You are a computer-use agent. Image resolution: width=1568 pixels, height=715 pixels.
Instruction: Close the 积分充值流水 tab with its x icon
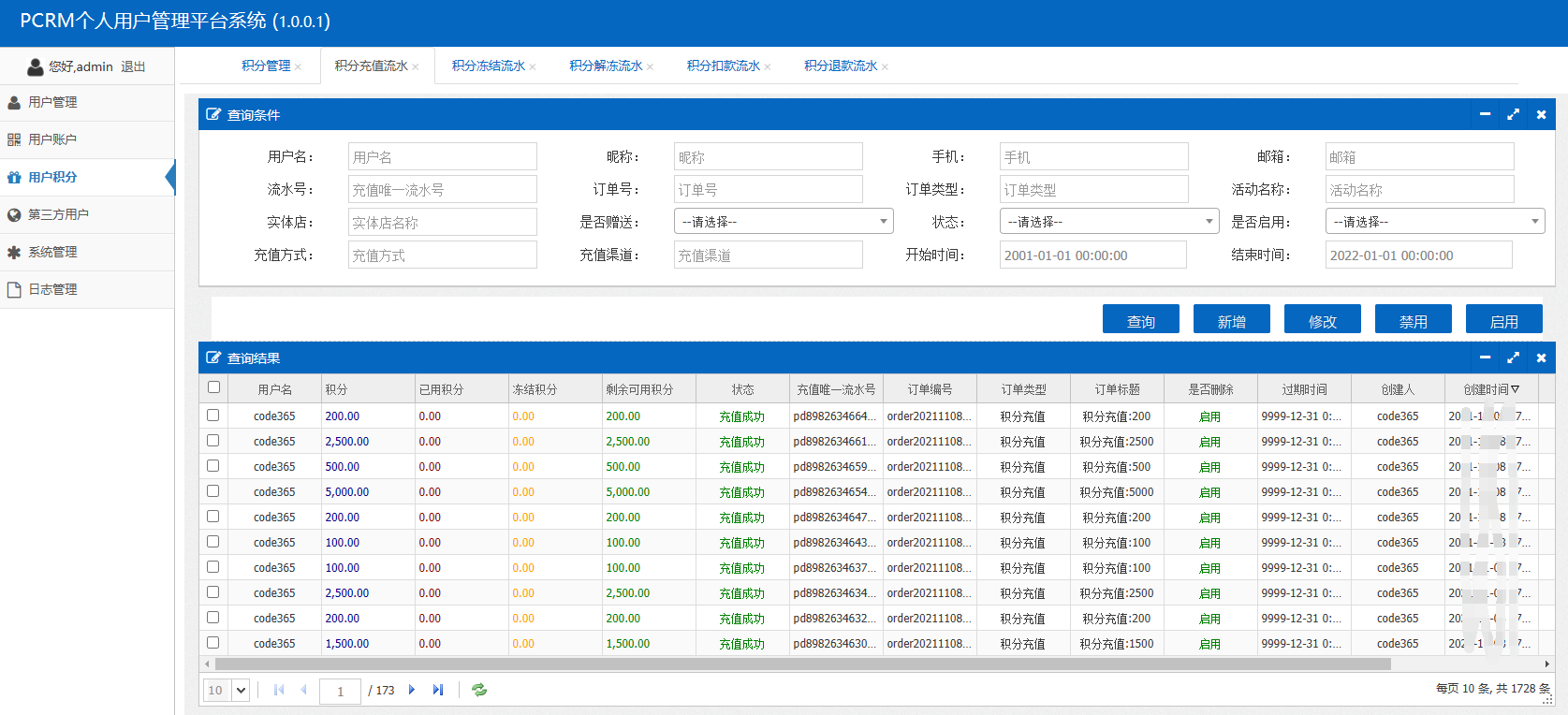pos(416,66)
